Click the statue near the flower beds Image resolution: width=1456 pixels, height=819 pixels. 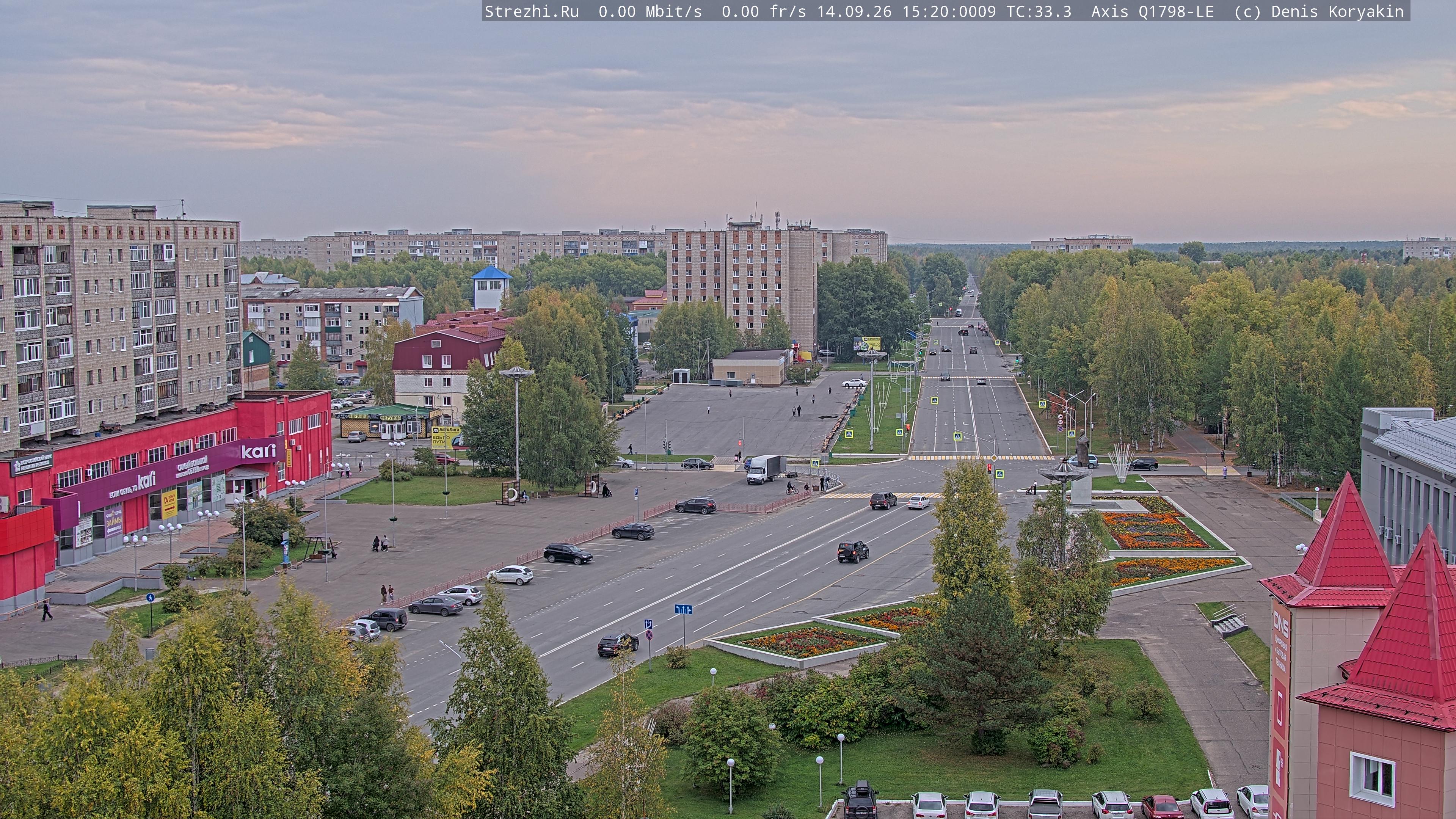(1083, 448)
